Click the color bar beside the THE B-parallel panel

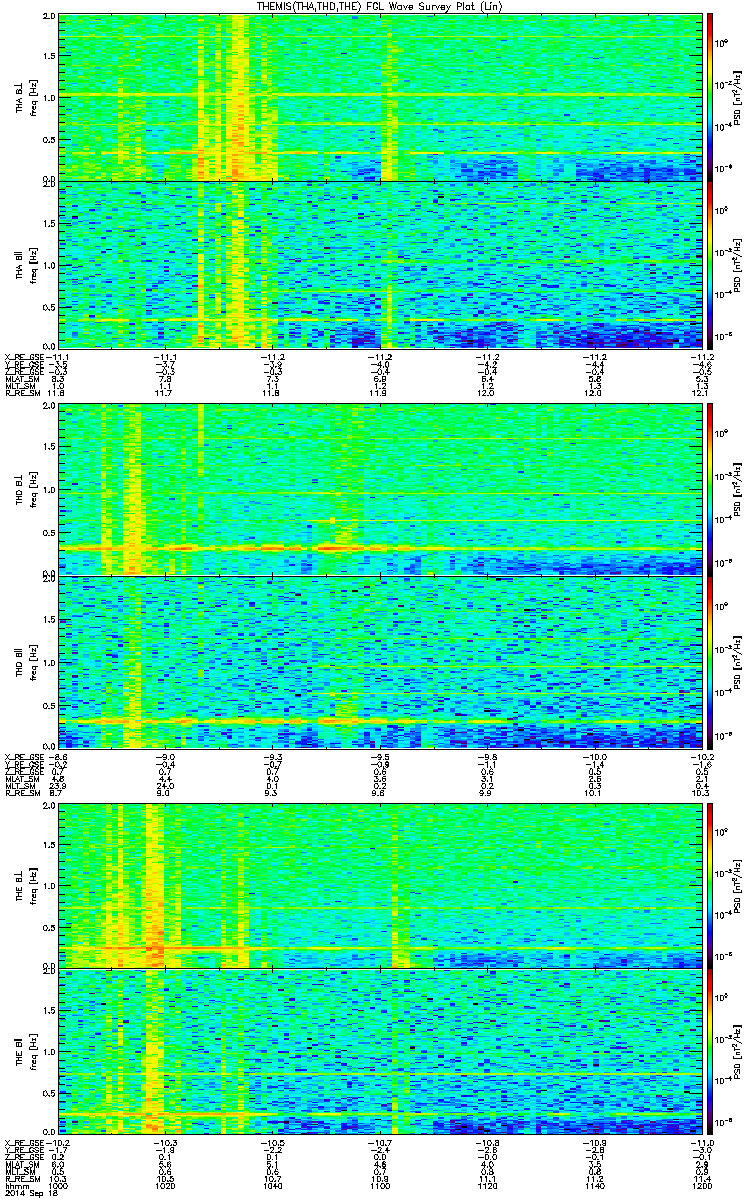pos(710,1052)
